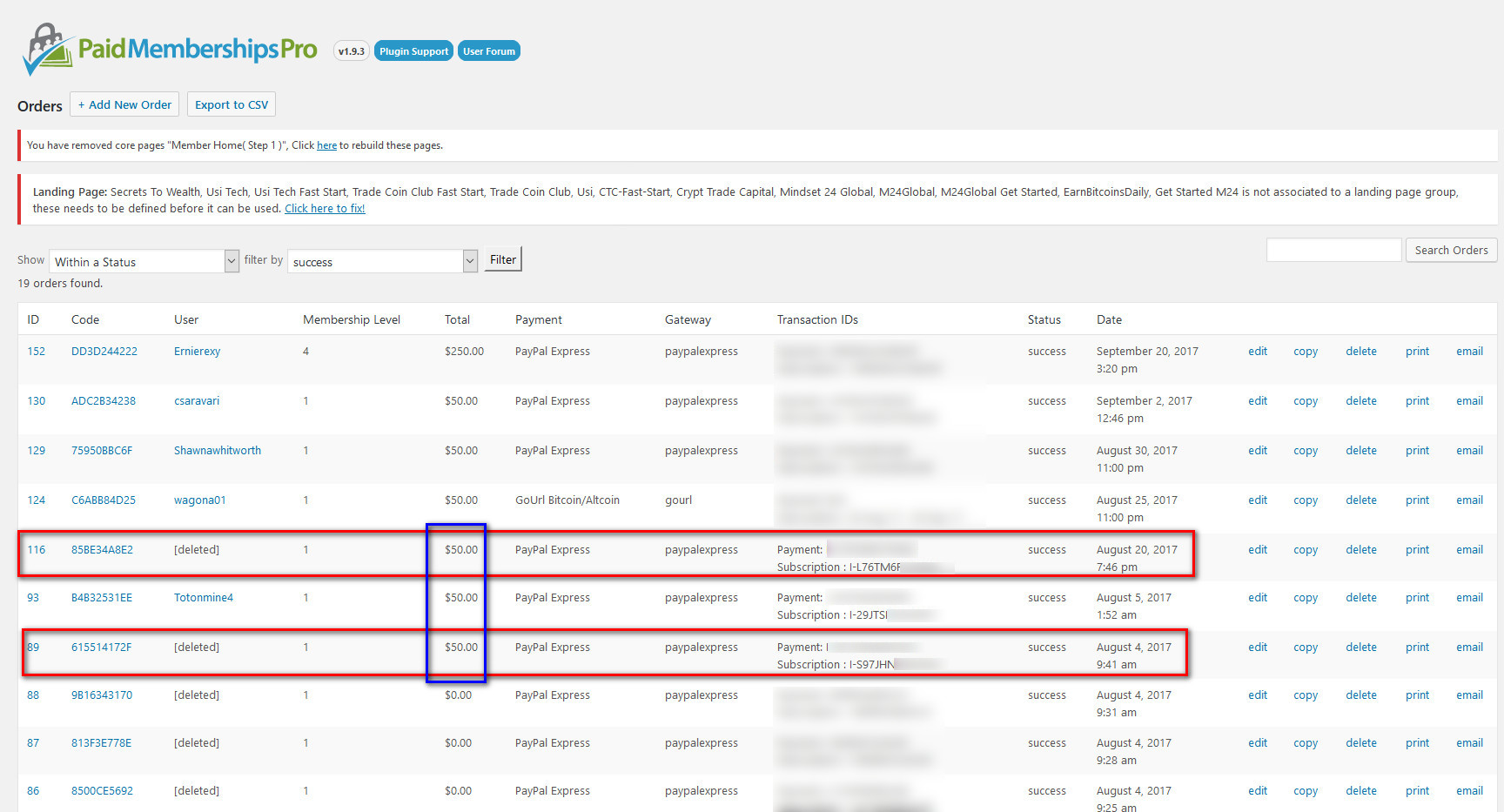Click the Filter button
Viewport: 1504px width, 812px height.
pos(503,259)
